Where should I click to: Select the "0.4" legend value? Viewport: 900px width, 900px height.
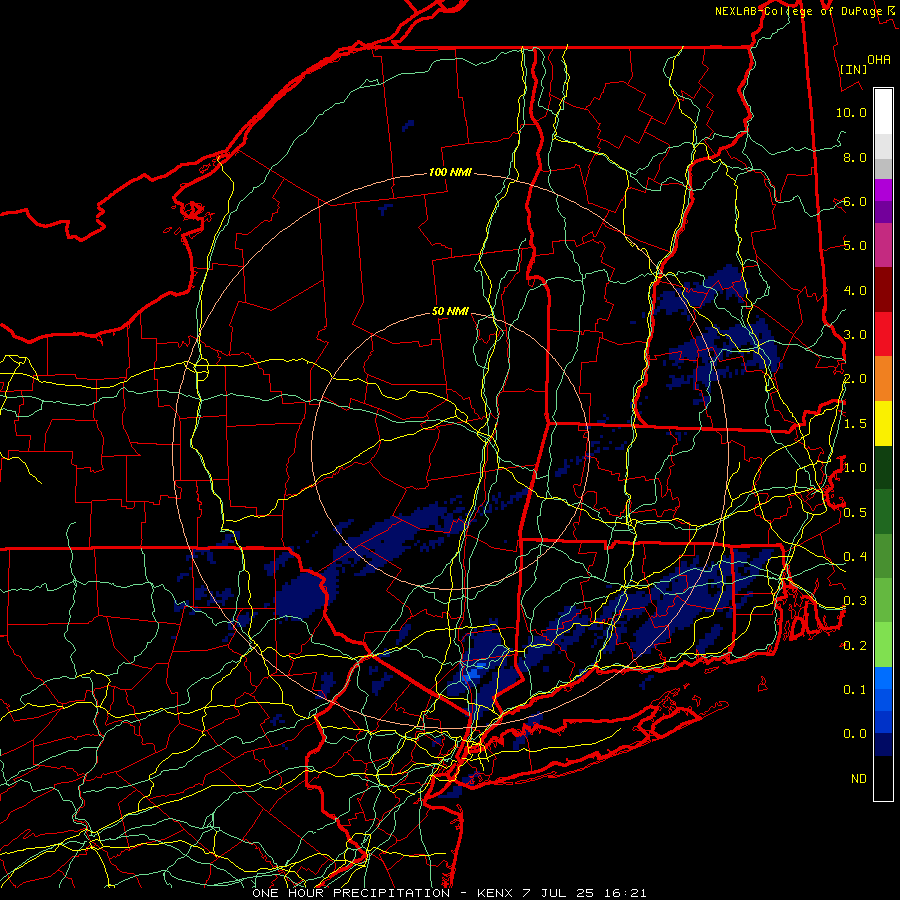coord(855,556)
